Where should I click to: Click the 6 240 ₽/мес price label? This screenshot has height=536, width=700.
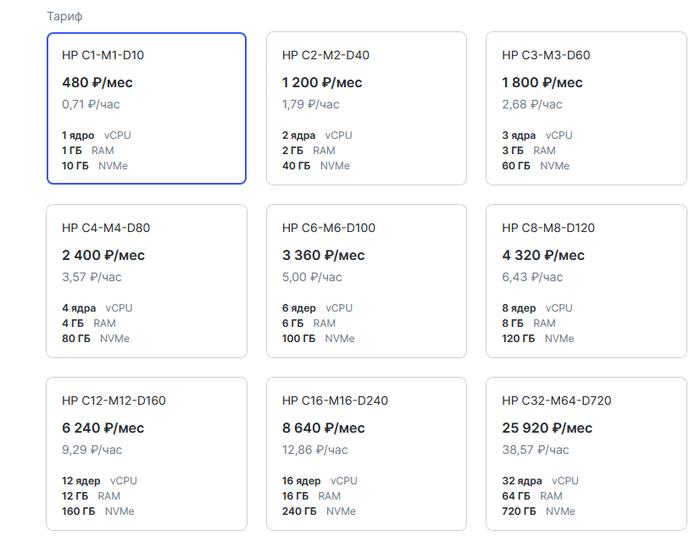[x=103, y=428]
